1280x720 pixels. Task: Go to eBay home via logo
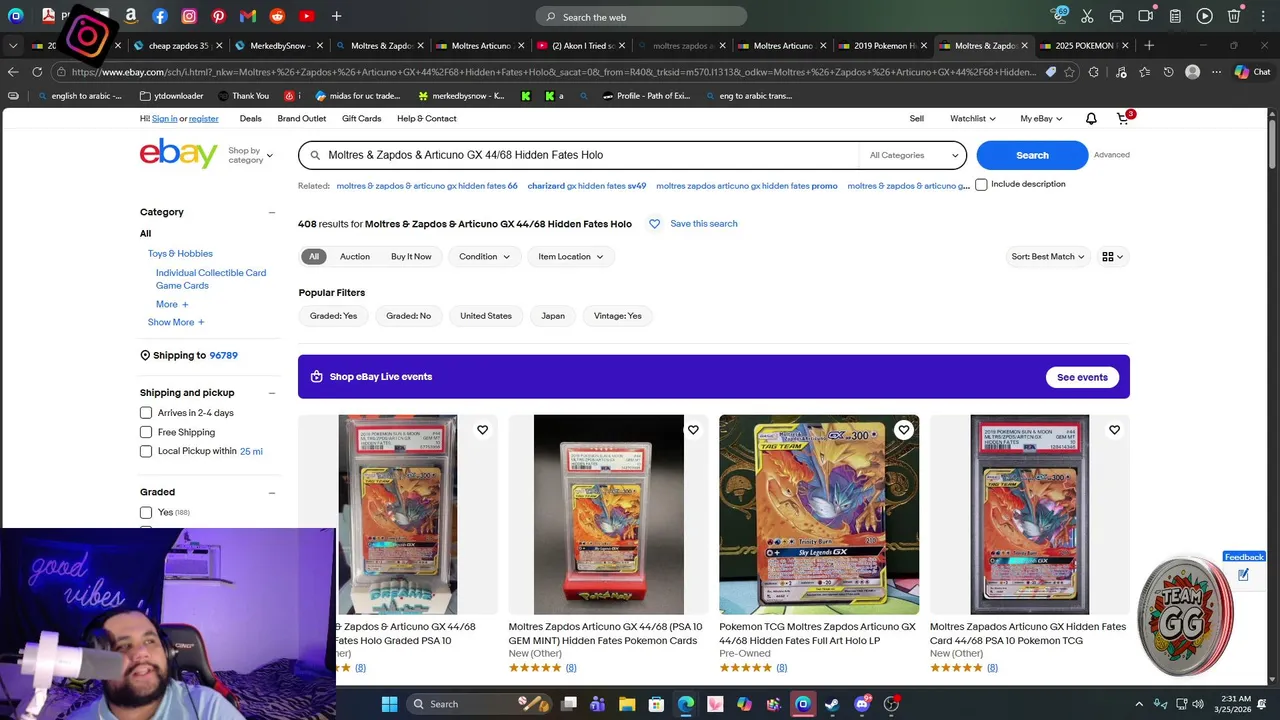(179, 154)
